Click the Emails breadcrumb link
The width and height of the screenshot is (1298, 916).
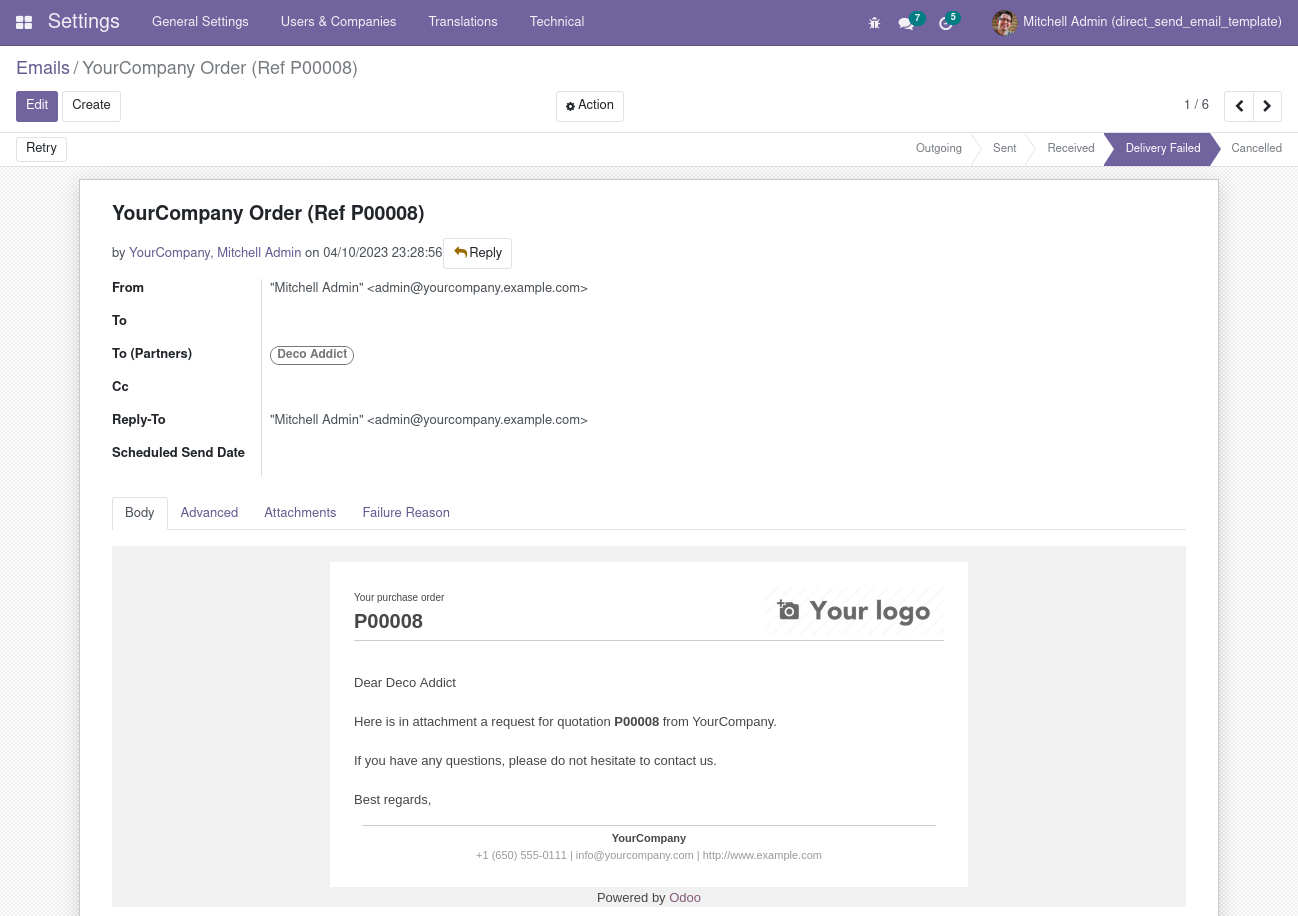[x=43, y=68]
